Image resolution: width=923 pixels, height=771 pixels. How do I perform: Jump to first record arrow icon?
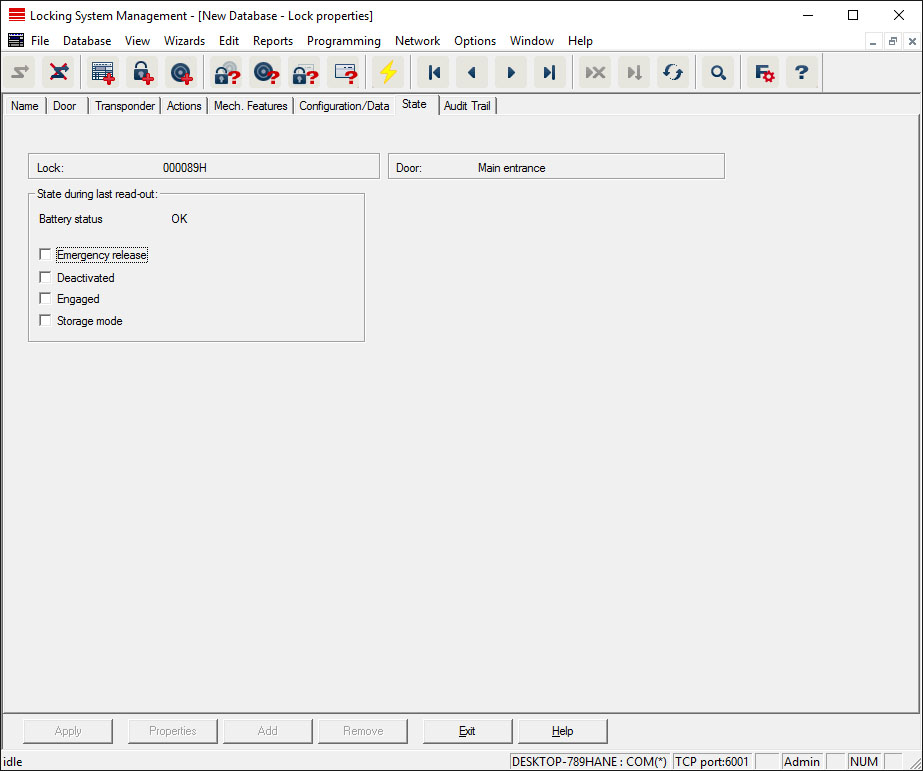(434, 73)
